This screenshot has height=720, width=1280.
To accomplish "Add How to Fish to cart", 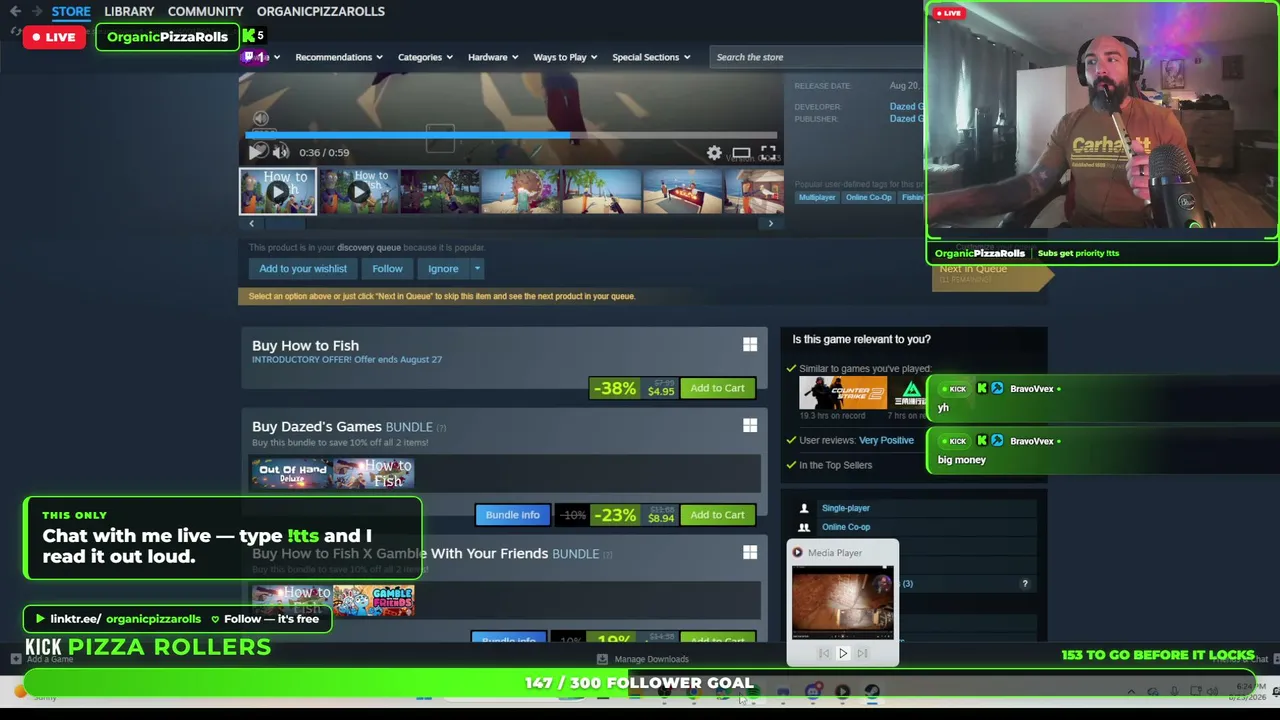I will point(717,388).
